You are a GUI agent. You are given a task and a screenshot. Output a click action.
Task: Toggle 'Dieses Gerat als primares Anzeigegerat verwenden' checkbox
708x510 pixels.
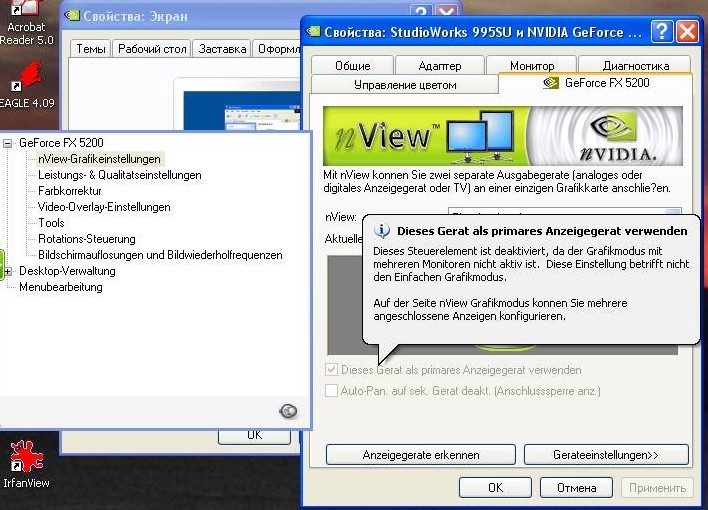(x=331, y=370)
